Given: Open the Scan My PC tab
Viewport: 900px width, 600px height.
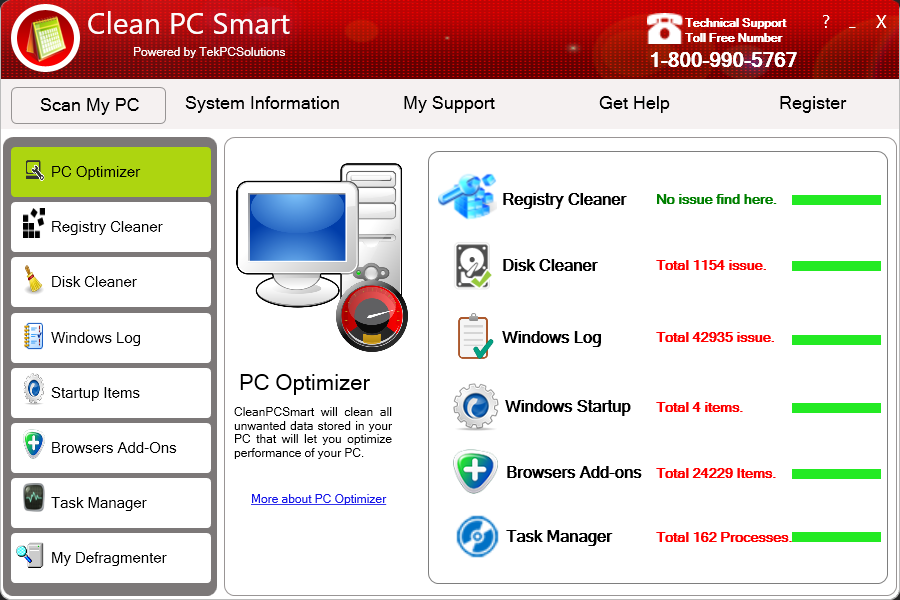Looking at the screenshot, I should [89, 105].
